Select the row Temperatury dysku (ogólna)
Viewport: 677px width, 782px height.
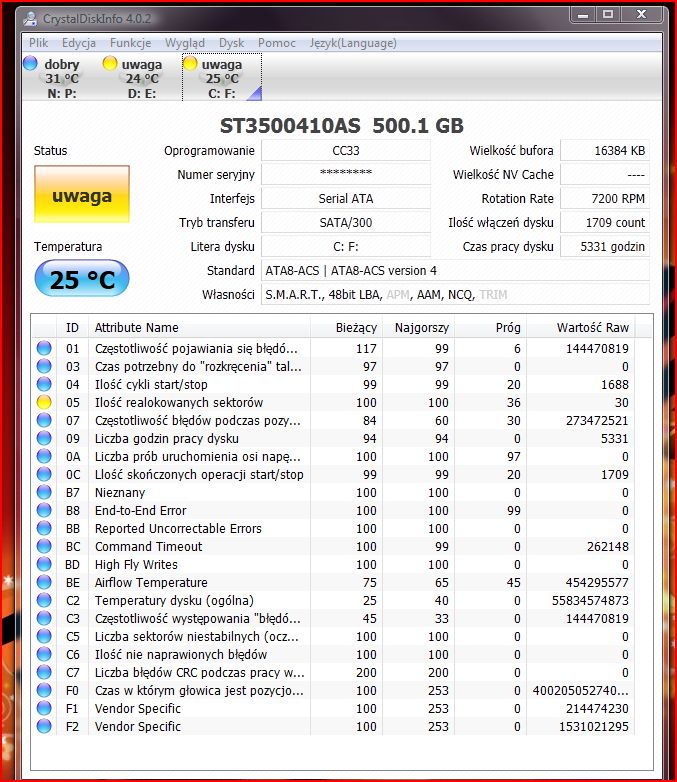(x=333, y=600)
